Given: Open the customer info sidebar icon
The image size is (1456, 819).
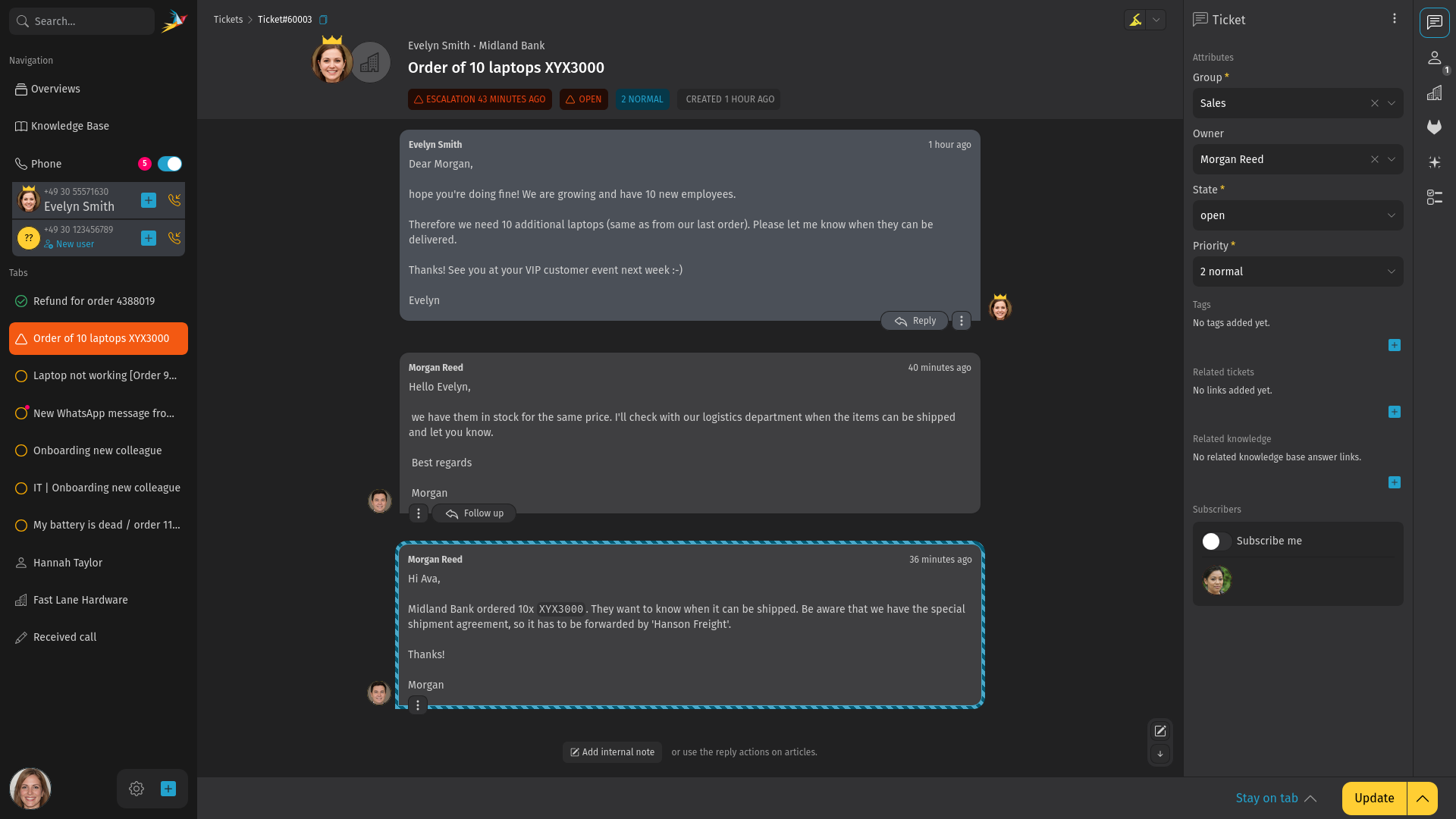Looking at the screenshot, I should (1434, 58).
